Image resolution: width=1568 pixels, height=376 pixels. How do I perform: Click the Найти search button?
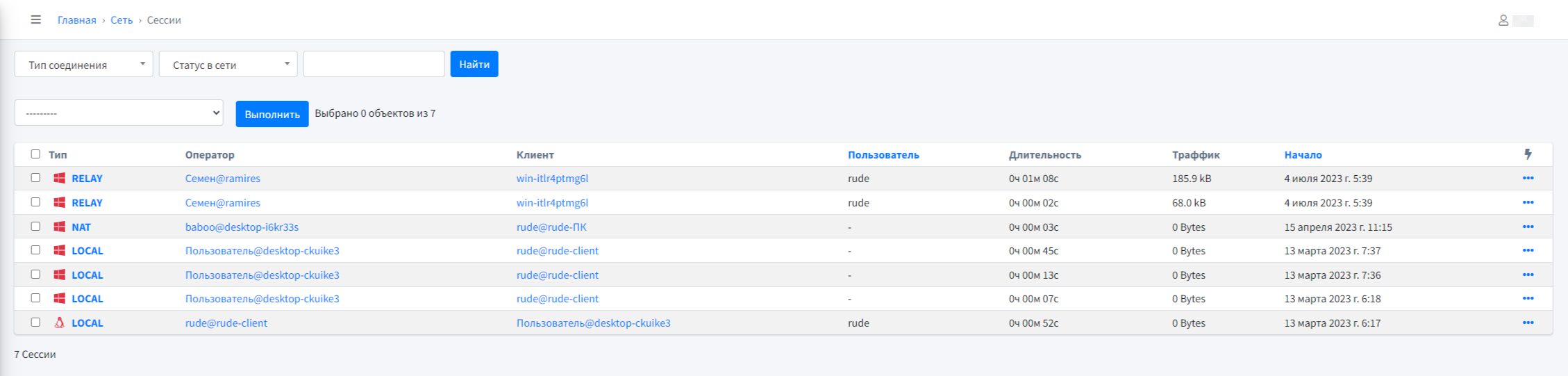pyautogui.click(x=474, y=64)
